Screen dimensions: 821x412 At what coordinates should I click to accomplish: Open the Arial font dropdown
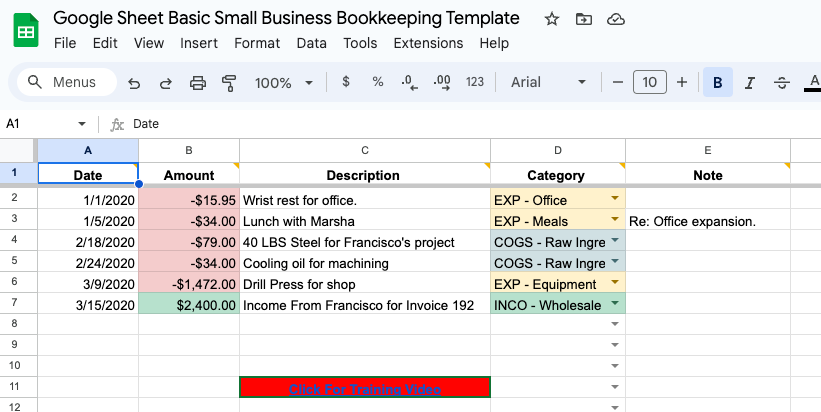[x=548, y=83]
